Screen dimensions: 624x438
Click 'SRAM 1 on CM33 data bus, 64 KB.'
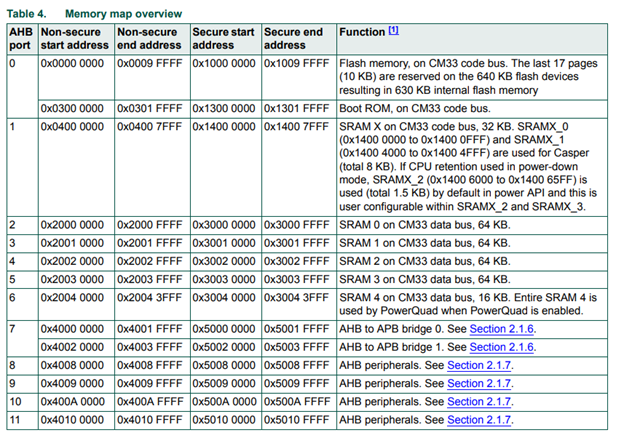coord(425,243)
